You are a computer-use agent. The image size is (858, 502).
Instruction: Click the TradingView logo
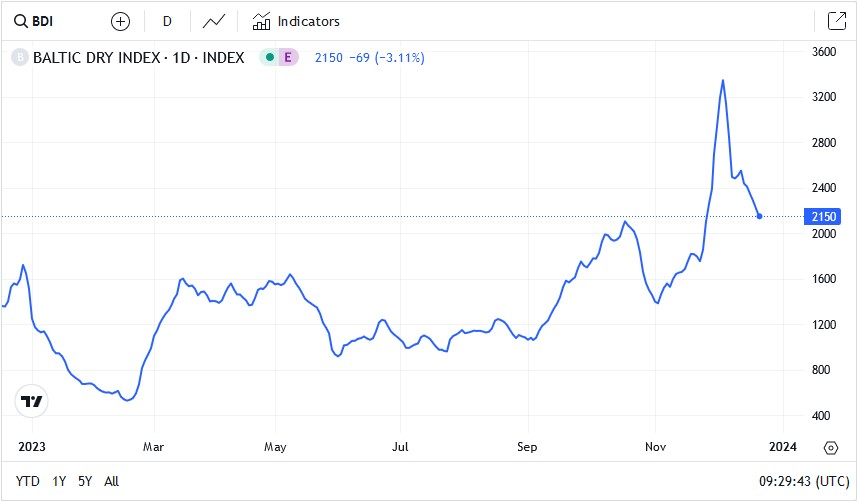pyautogui.click(x=32, y=401)
